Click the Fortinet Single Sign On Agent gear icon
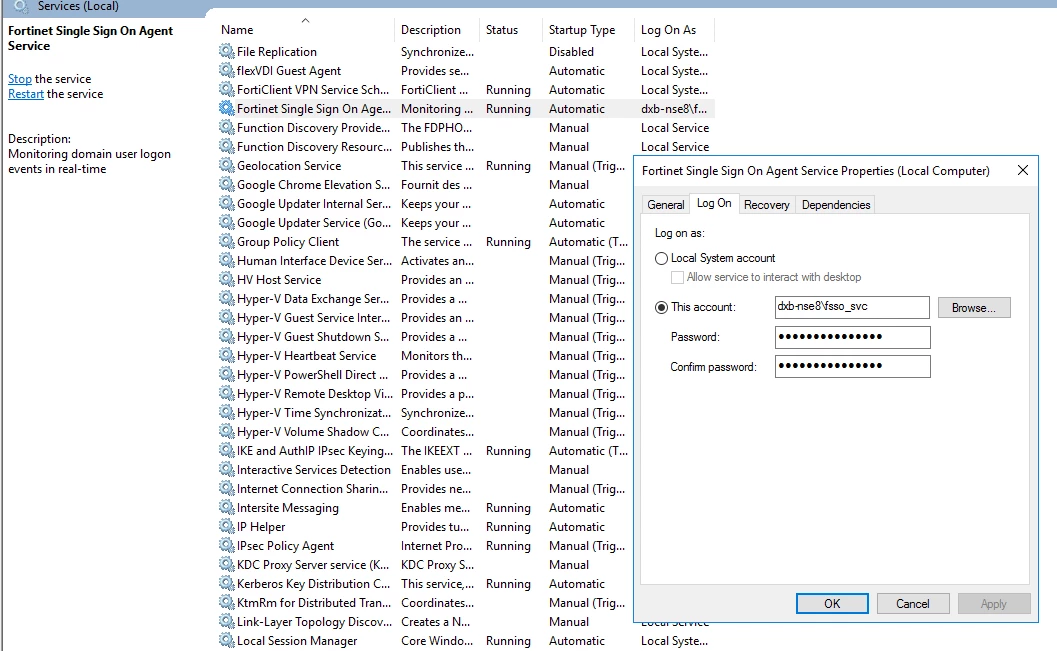 pos(226,108)
